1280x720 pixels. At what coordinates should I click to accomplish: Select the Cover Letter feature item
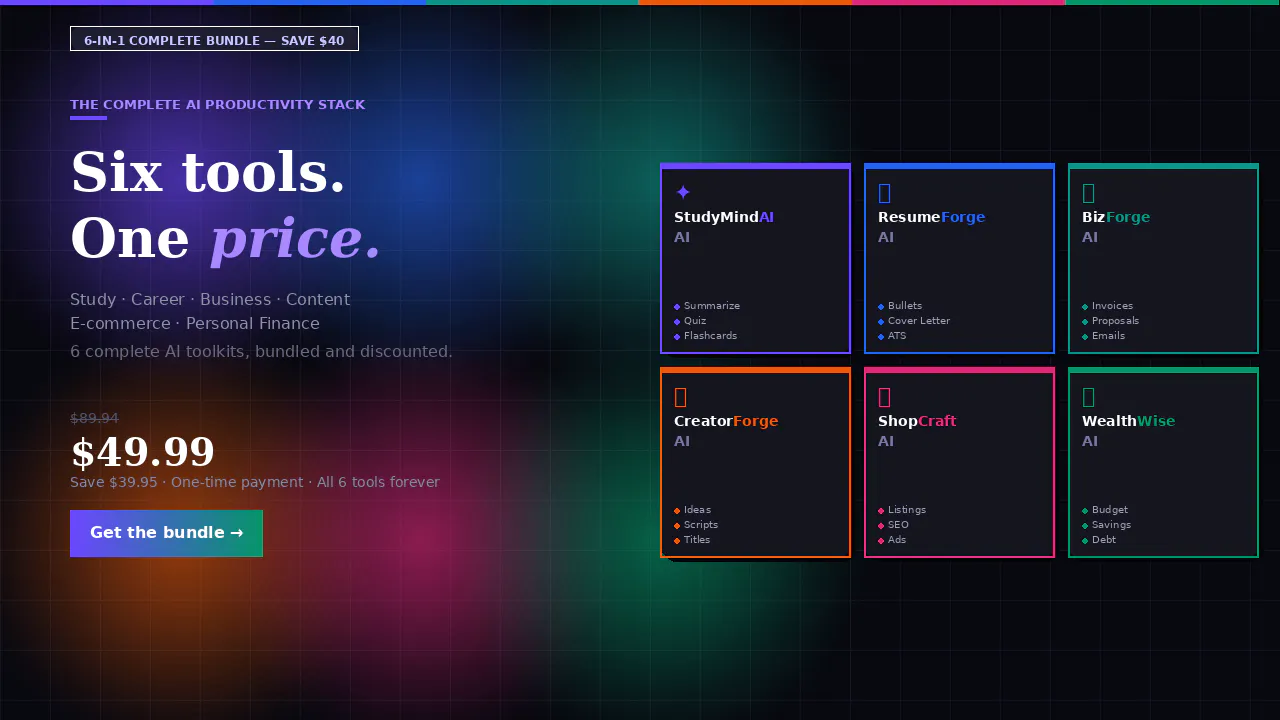click(914, 321)
